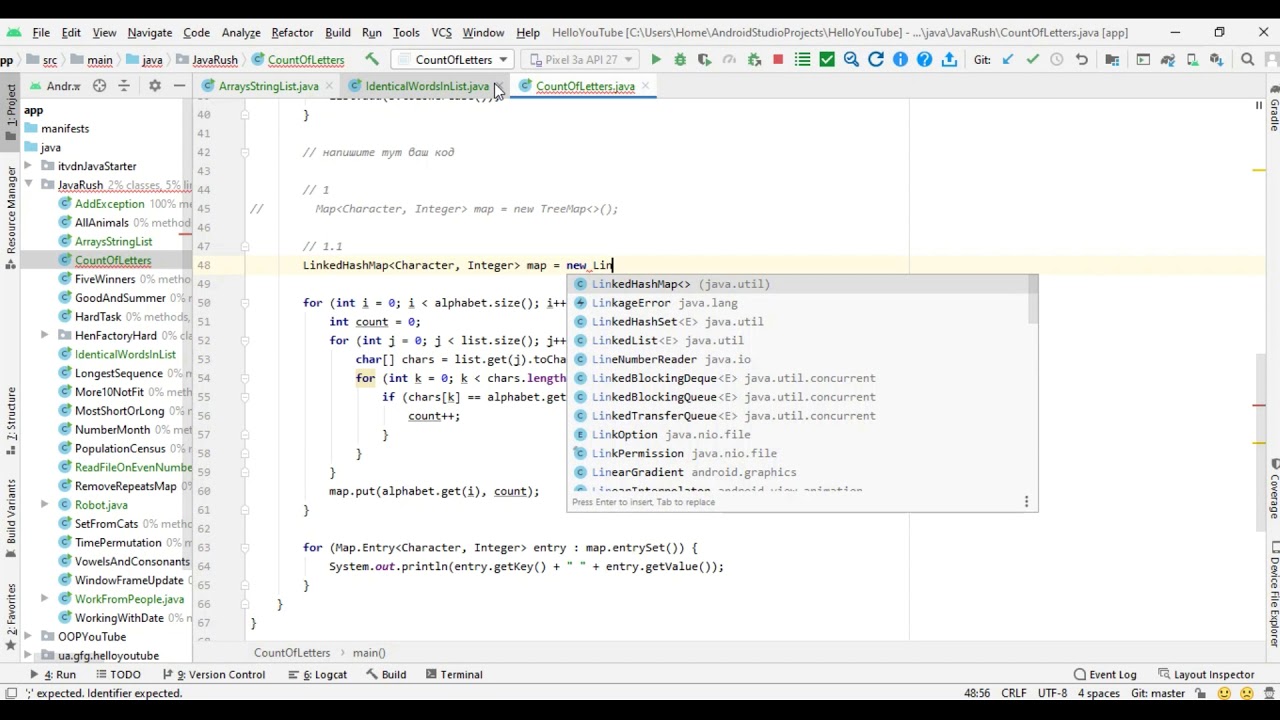This screenshot has height=720, width=1280.
Task: Open the Event Log panel
Action: (1104, 675)
